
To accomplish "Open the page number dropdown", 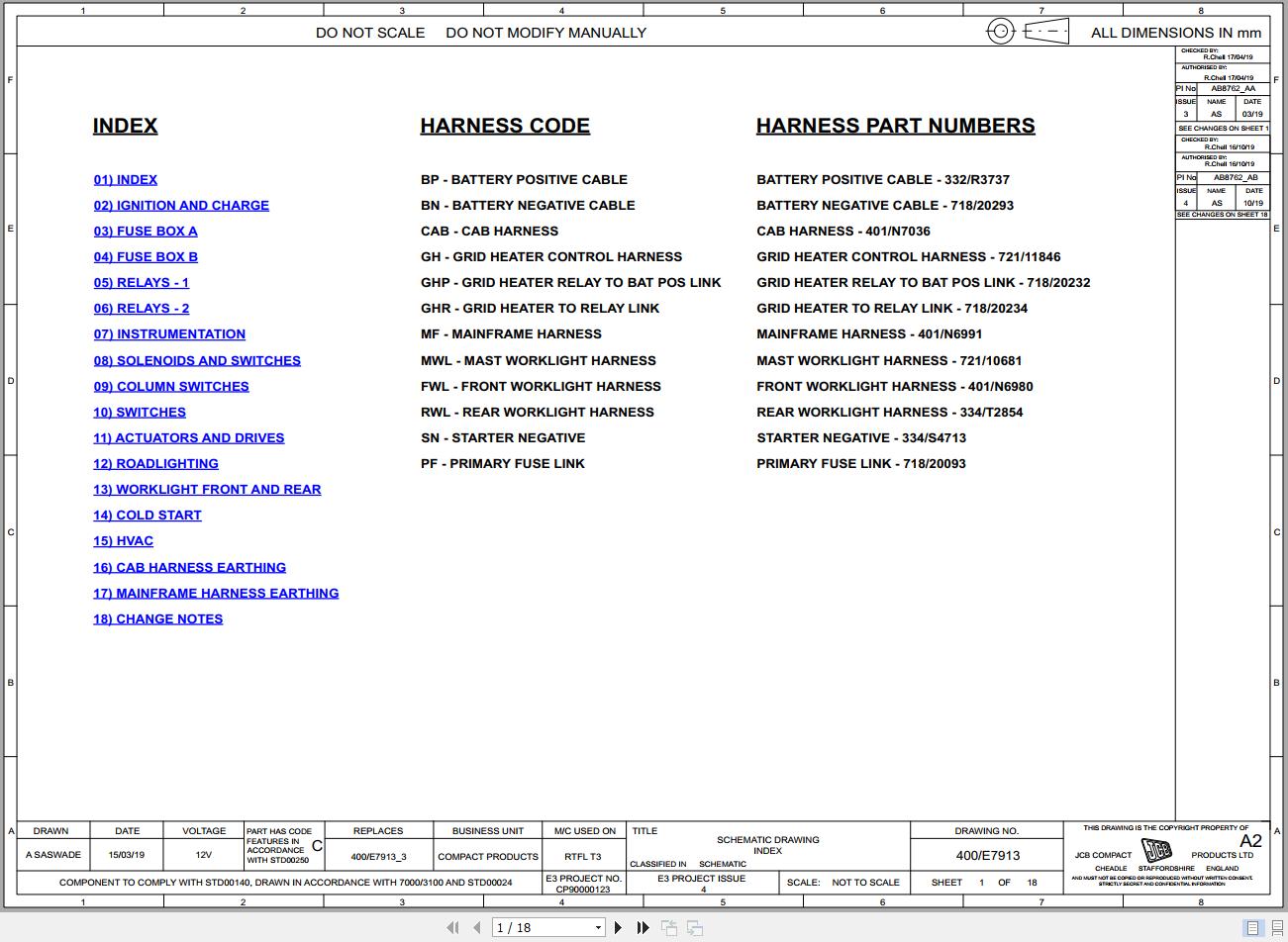I will (598, 927).
